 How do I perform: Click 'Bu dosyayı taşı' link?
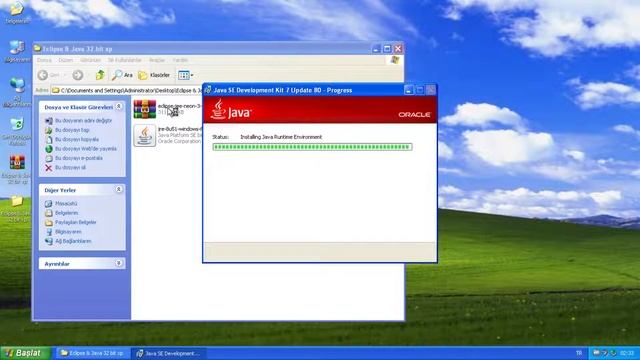pos(72,130)
